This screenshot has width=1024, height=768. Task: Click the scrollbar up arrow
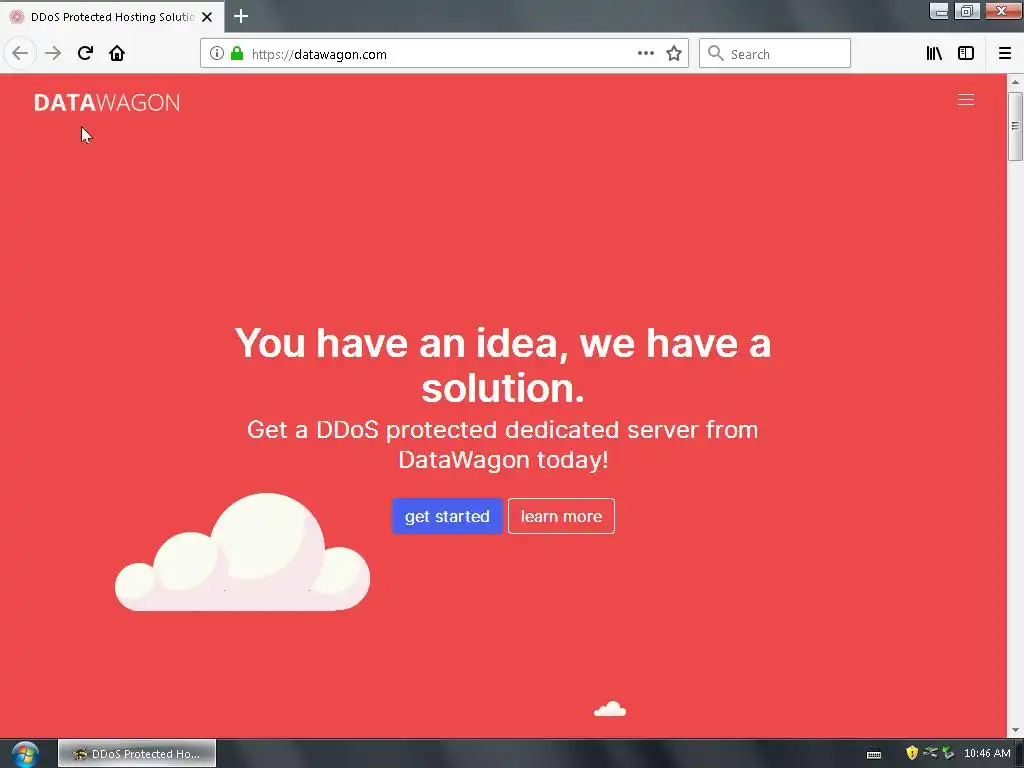(x=1015, y=82)
